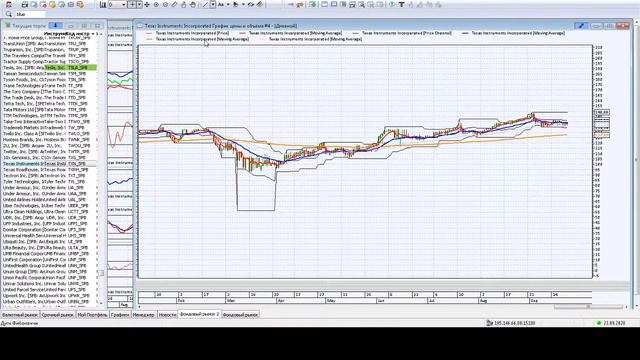Select the Tesla, Inc. TSLA_SPB row
This screenshot has width=640, height=360.
49,67
